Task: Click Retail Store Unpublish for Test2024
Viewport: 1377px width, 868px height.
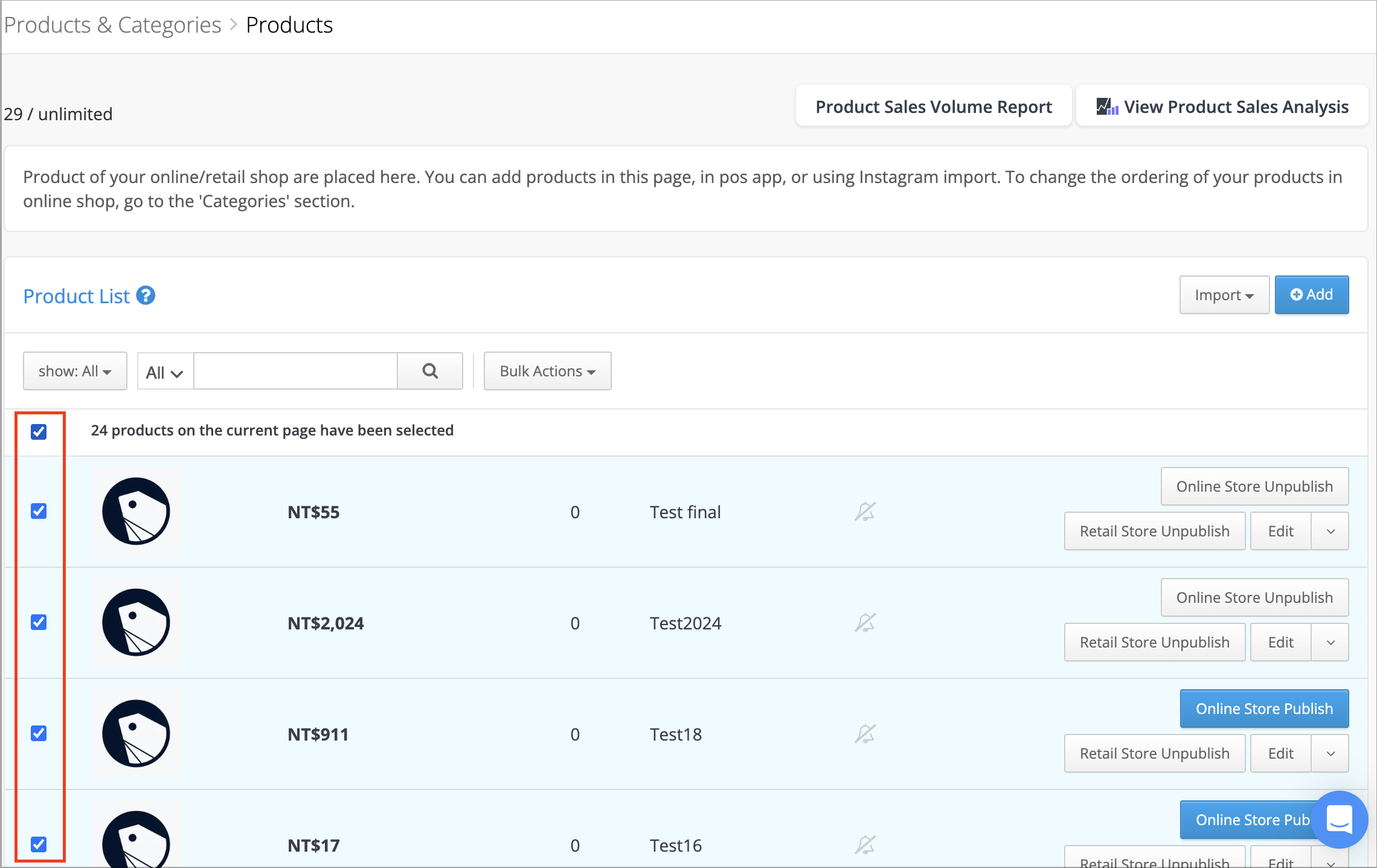Action: pyautogui.click(x=1155, y=642)
